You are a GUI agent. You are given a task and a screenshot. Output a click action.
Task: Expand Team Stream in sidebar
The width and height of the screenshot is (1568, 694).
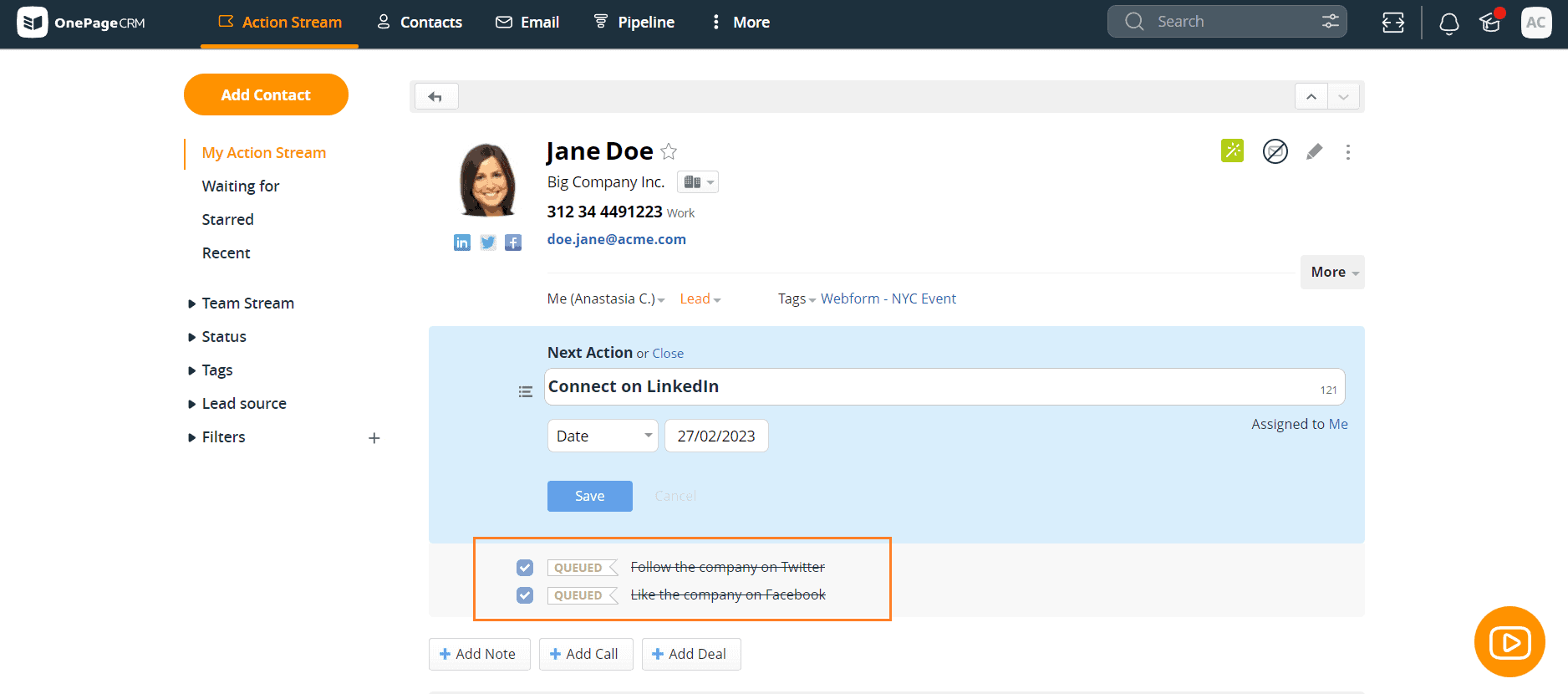(241, 304)
